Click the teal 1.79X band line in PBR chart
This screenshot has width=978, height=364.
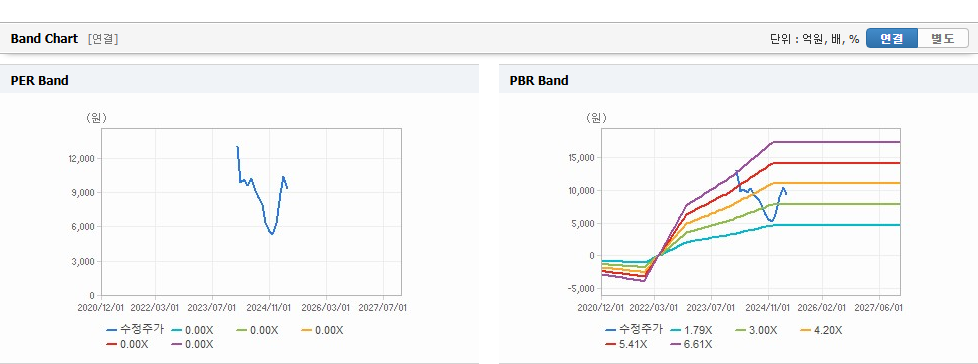pyautogui.click(x=836, y=225)
